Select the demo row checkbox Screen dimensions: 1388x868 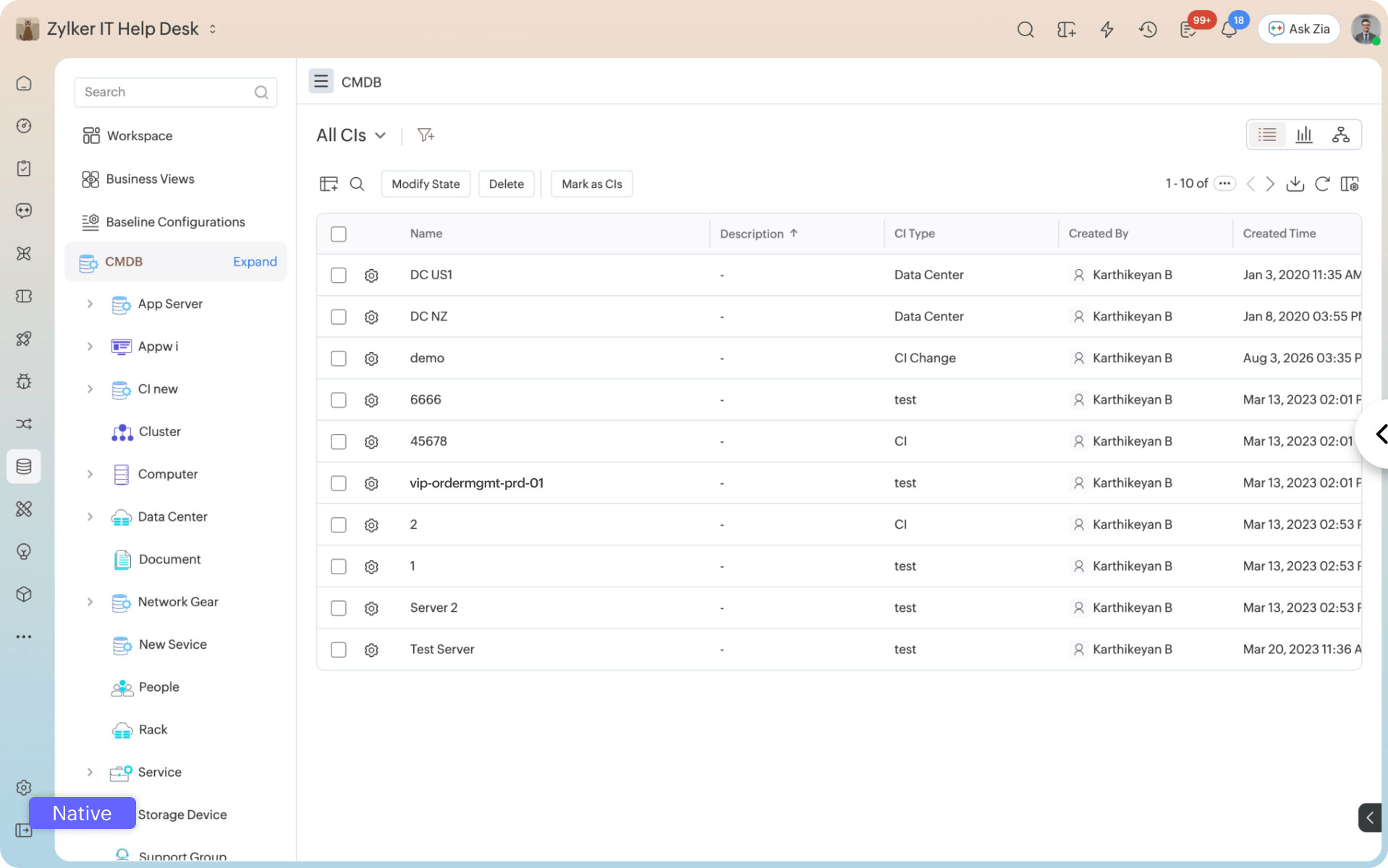tap(339, 359)
